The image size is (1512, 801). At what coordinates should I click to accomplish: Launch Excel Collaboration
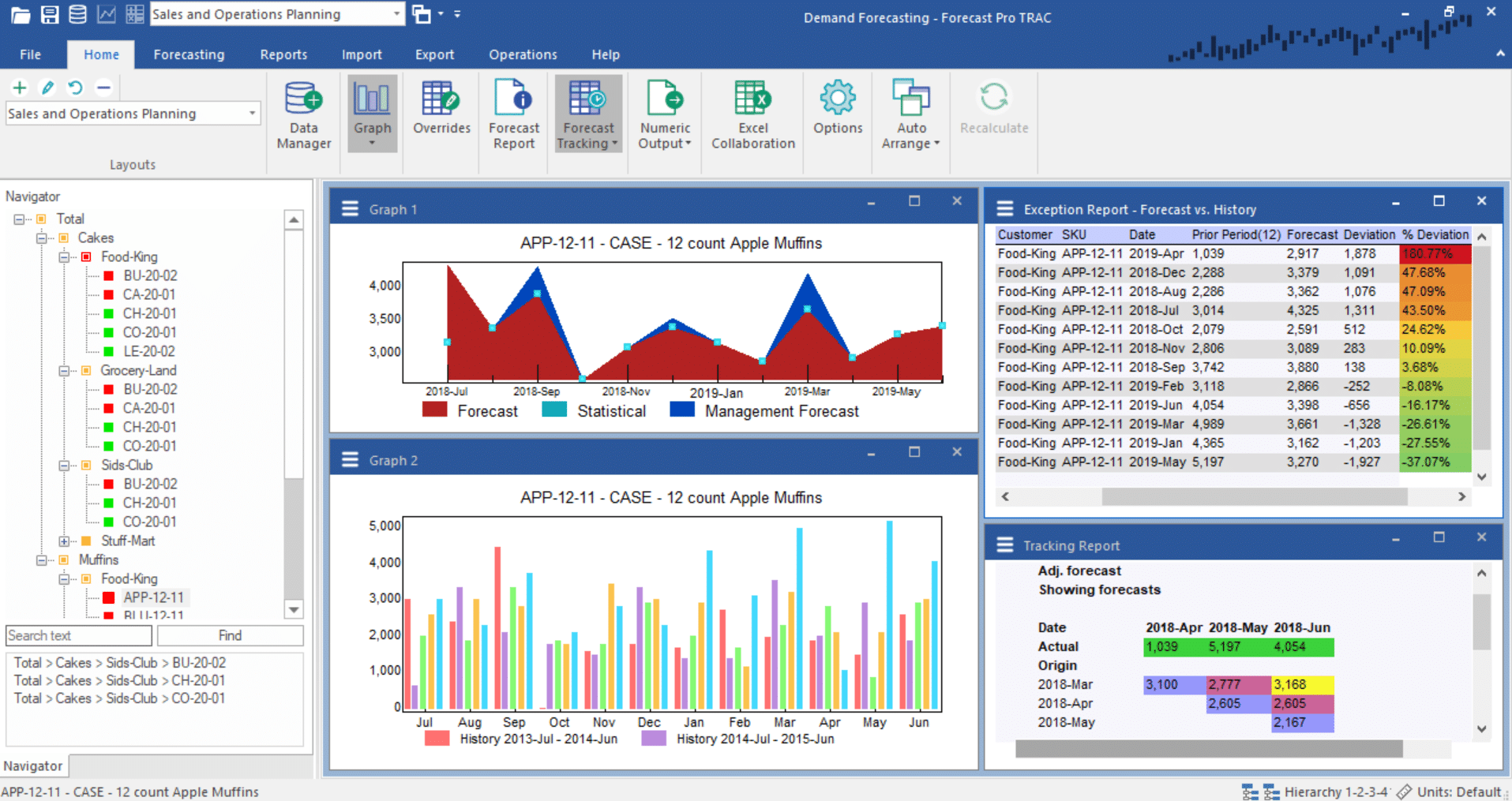pyautogui.click(x=751, y=114)
